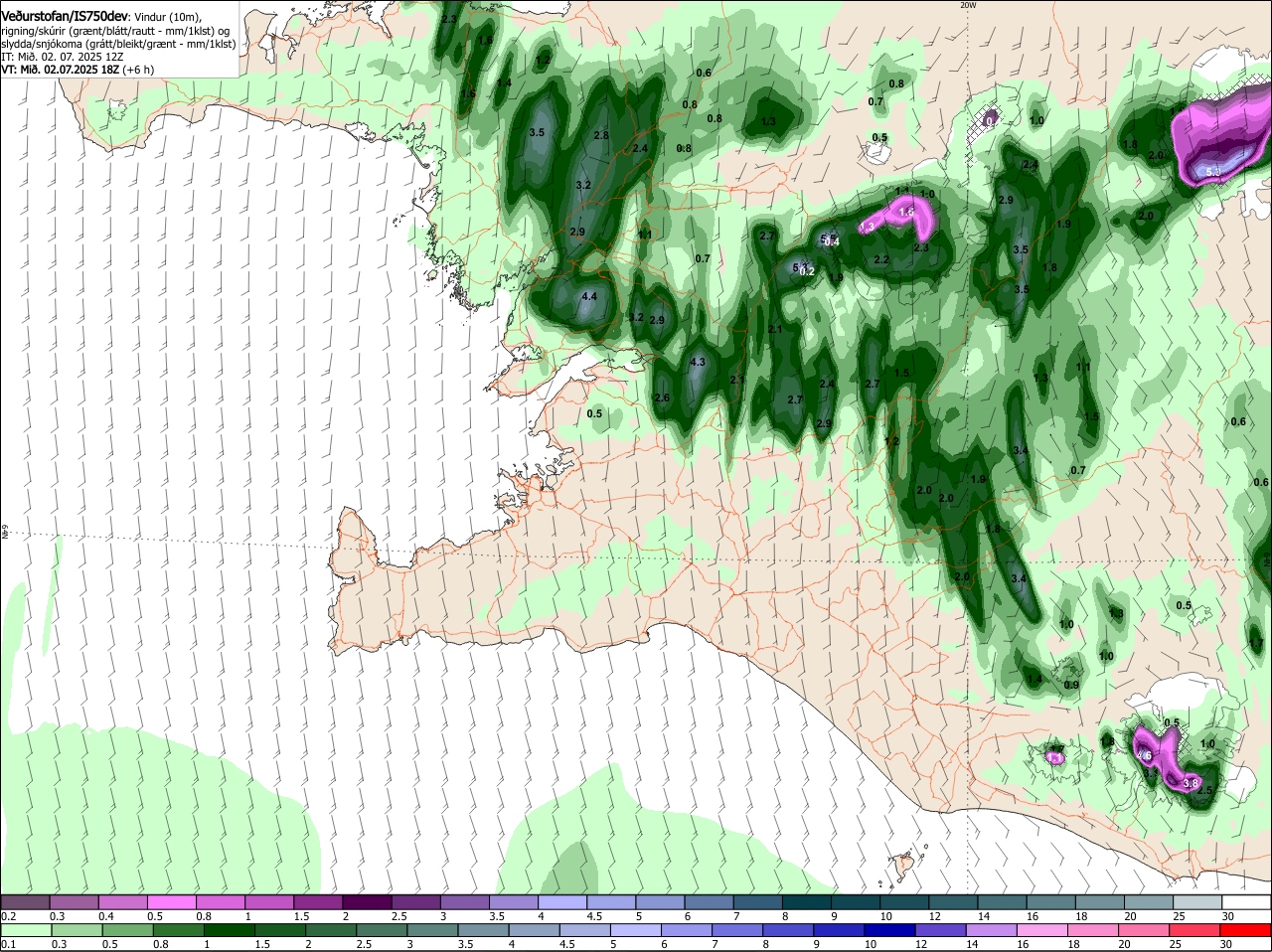
Task: Click the pale green 0.1 swatch in lower legend
Action: pos(26,930)
